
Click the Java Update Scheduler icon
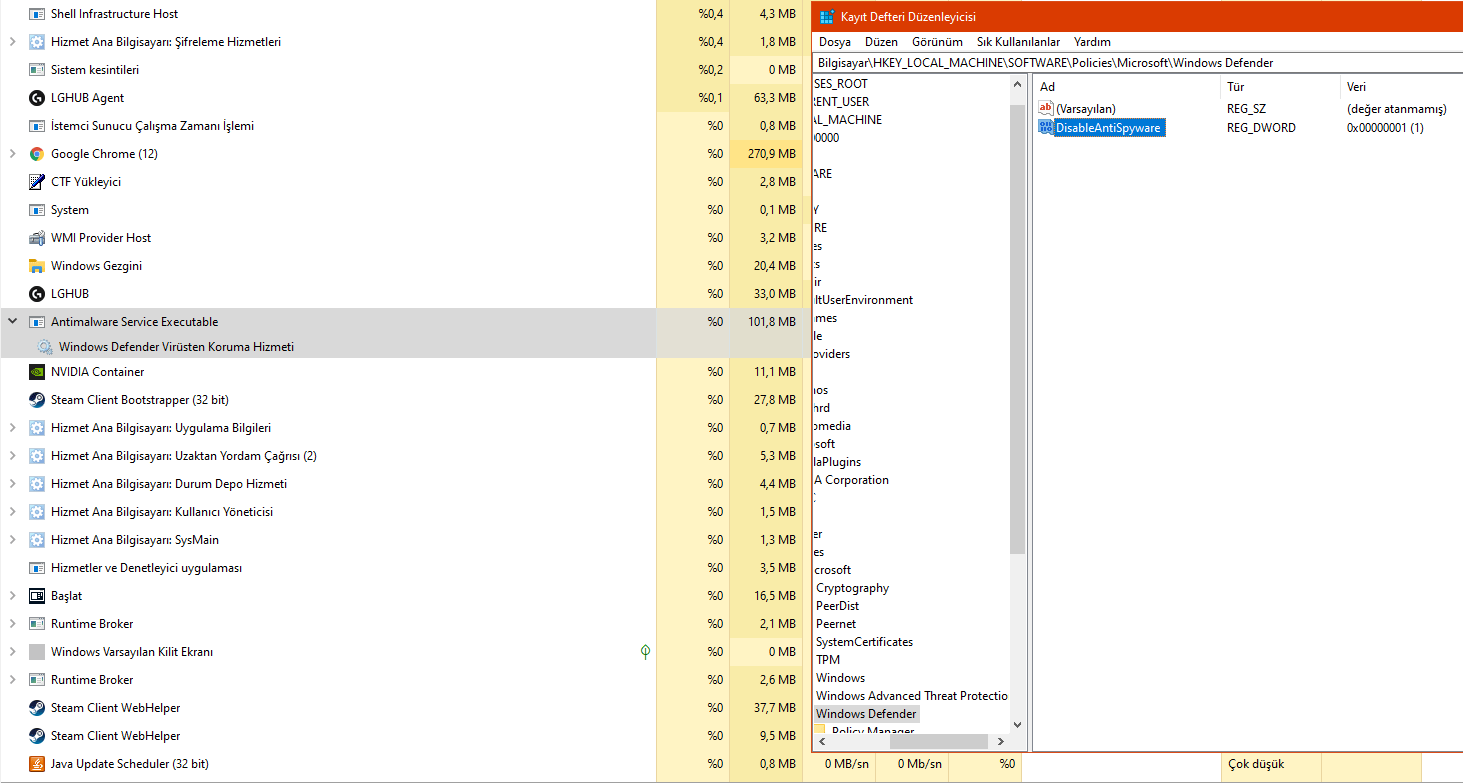[37, 764]
